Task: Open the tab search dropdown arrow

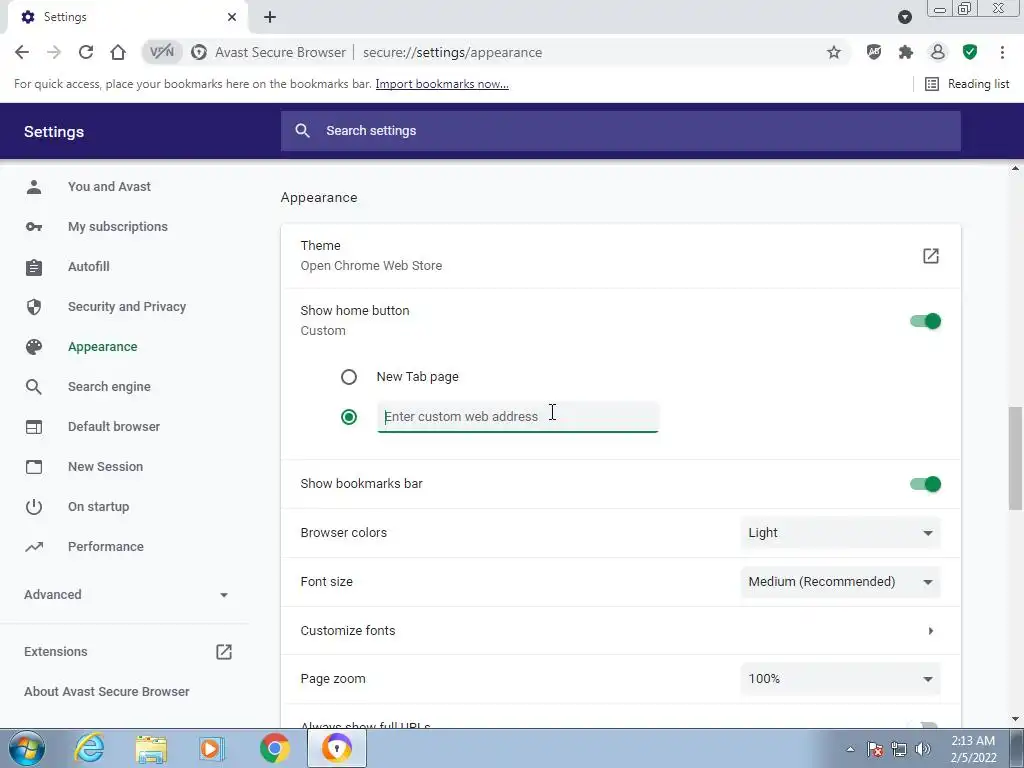Action: 904,17
